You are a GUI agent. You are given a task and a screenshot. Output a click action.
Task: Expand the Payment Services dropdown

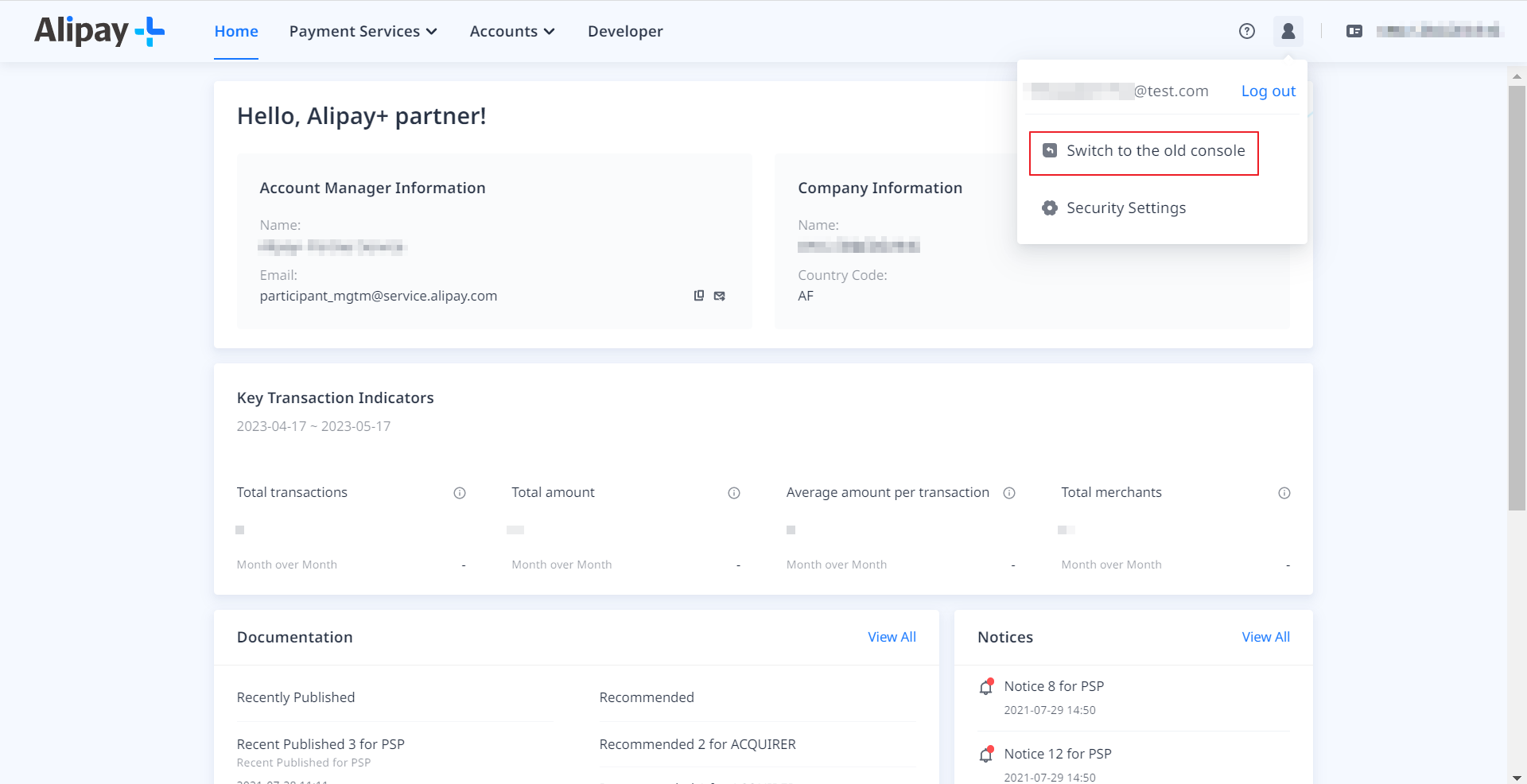[x=363, y=31]
